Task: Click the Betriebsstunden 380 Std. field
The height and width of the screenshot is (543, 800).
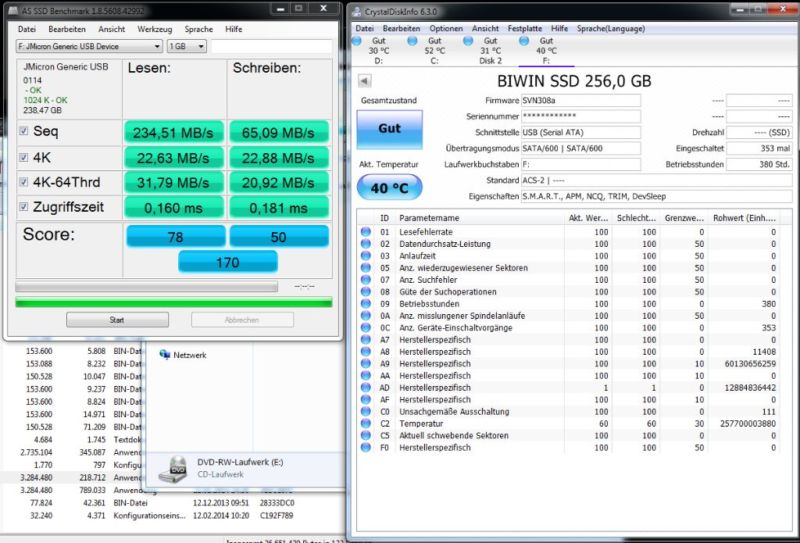Action: tap(759, 164)
